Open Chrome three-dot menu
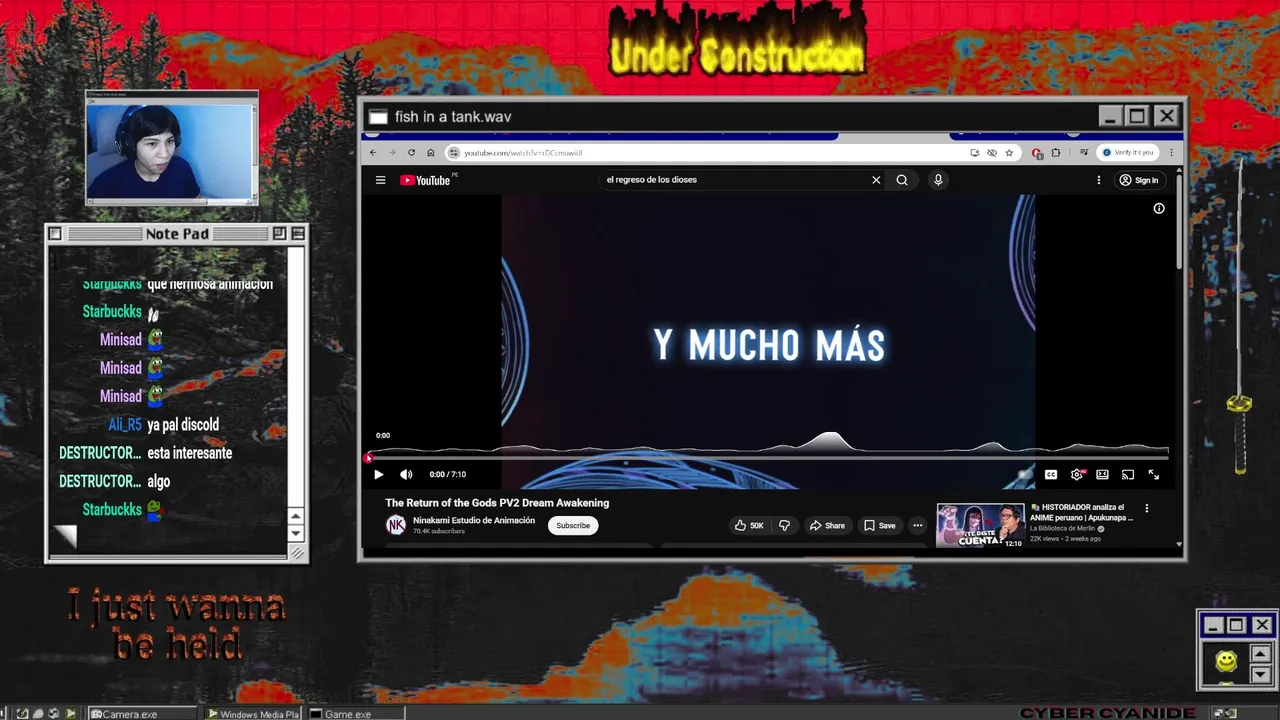This screenshot has height=720, width=1280. pyautogui.click(x=1171, y=153)
